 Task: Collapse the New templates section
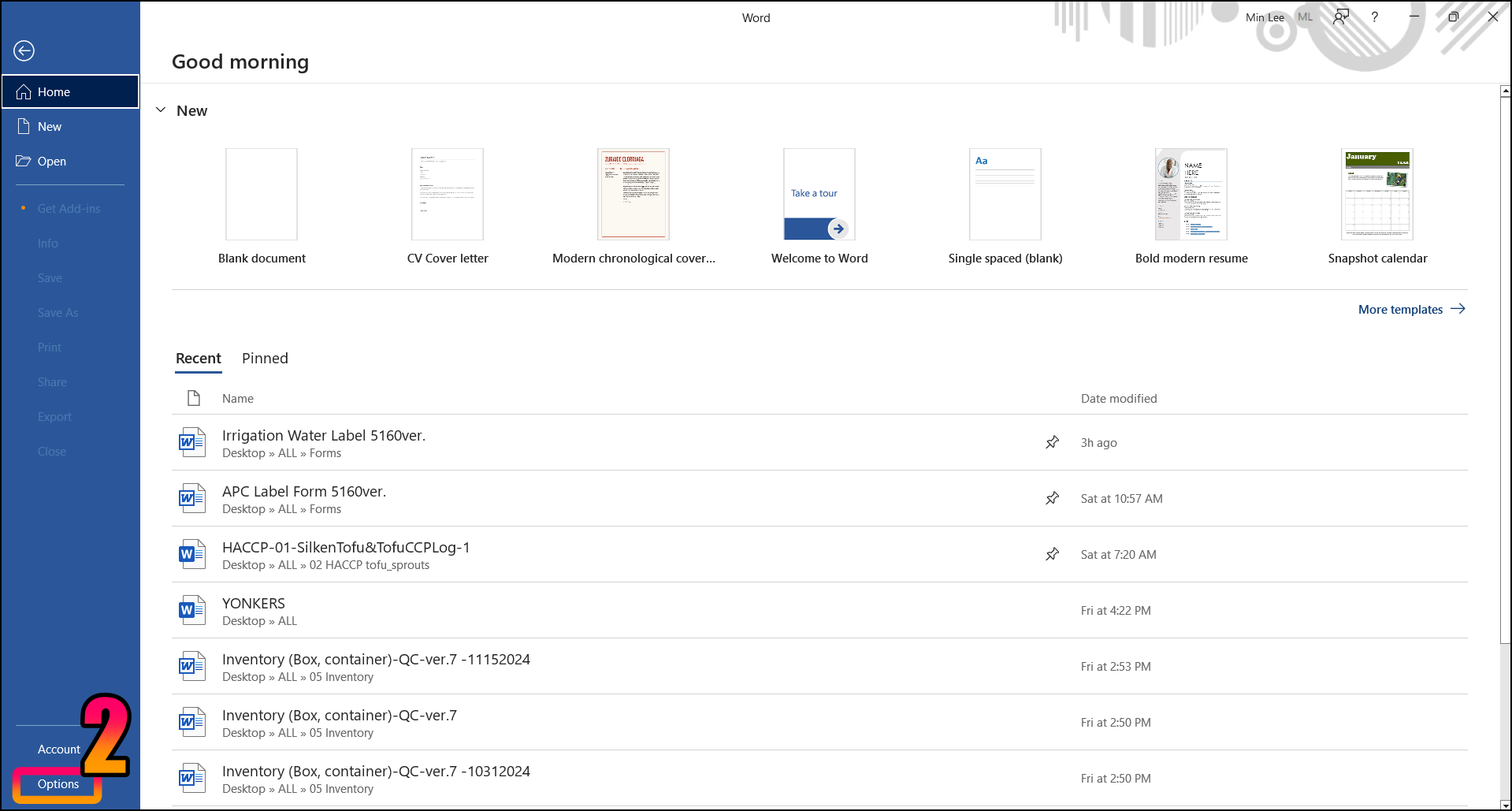(x=161, y=110)
